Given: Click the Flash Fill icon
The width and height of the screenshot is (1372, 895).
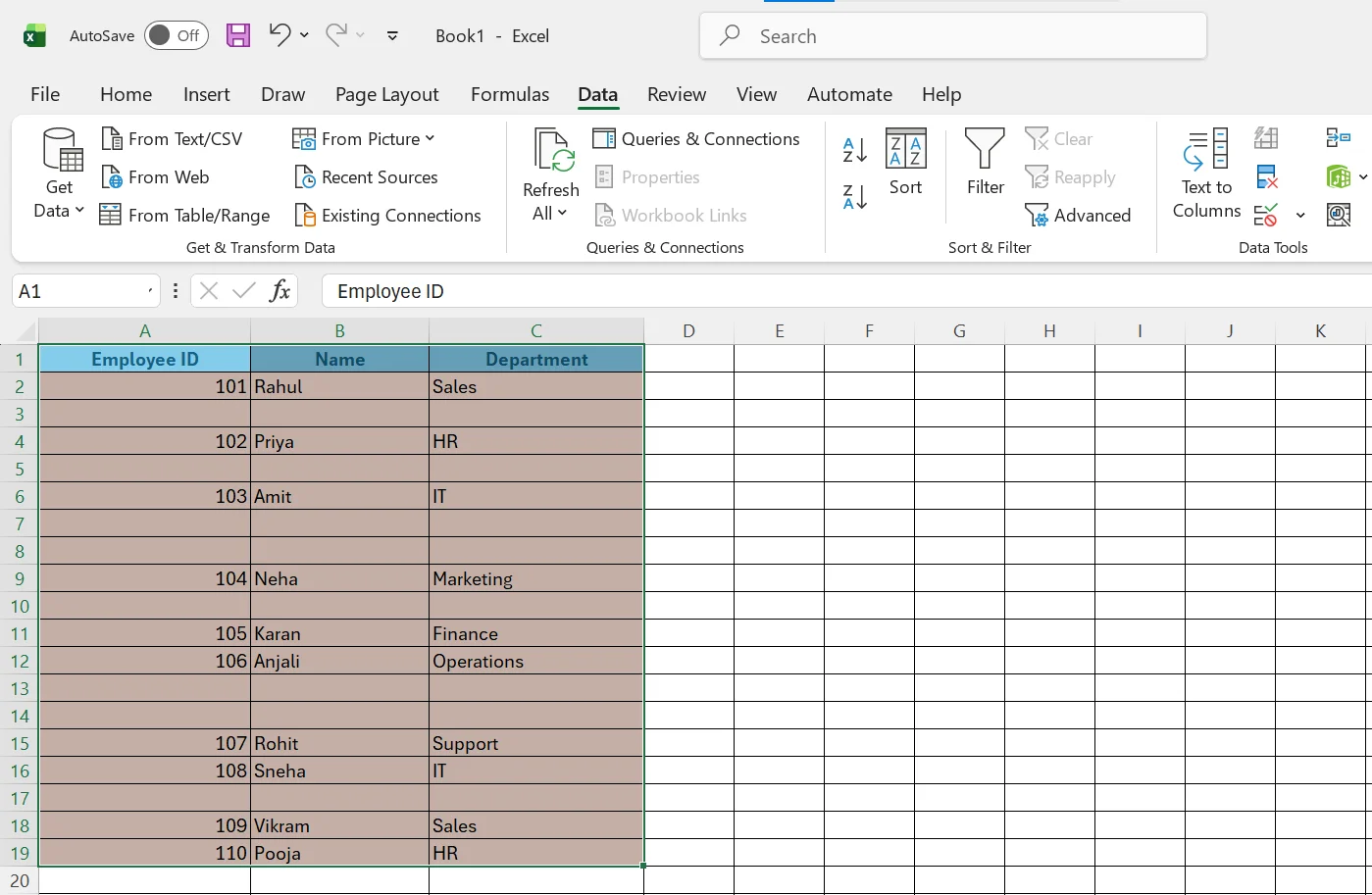Looking at the screenshot, I should click(x=1266, y=138).
